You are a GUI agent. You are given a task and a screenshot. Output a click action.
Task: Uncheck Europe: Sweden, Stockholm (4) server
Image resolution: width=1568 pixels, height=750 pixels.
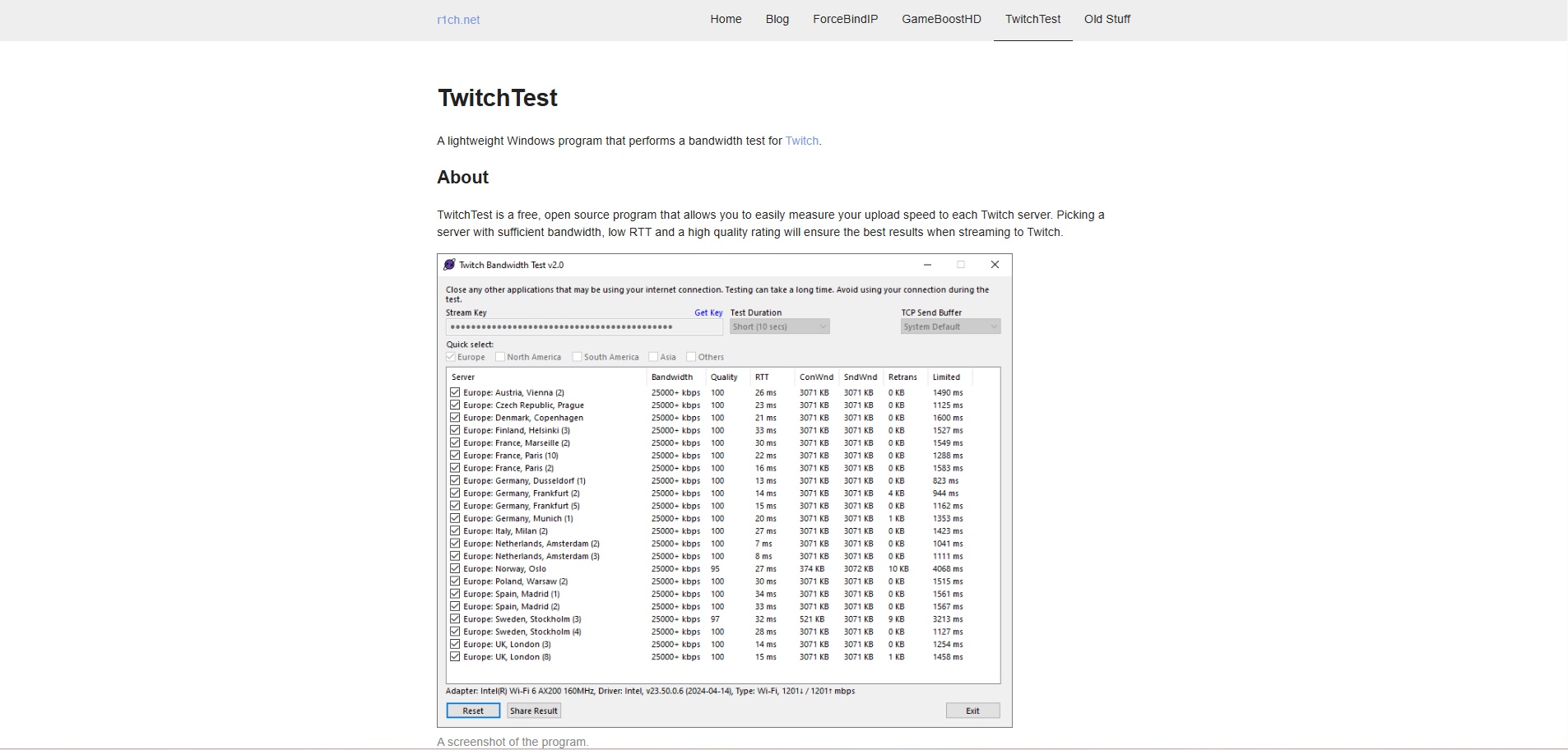[x=455, y=632]
